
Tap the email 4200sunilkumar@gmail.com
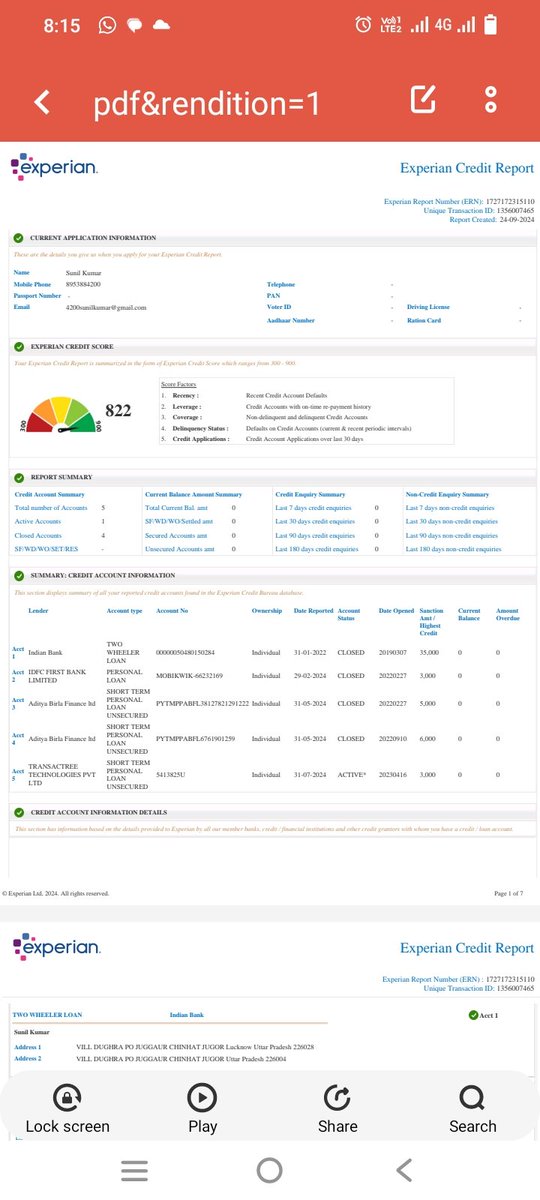pyautogui.click(x=106, y=307)
